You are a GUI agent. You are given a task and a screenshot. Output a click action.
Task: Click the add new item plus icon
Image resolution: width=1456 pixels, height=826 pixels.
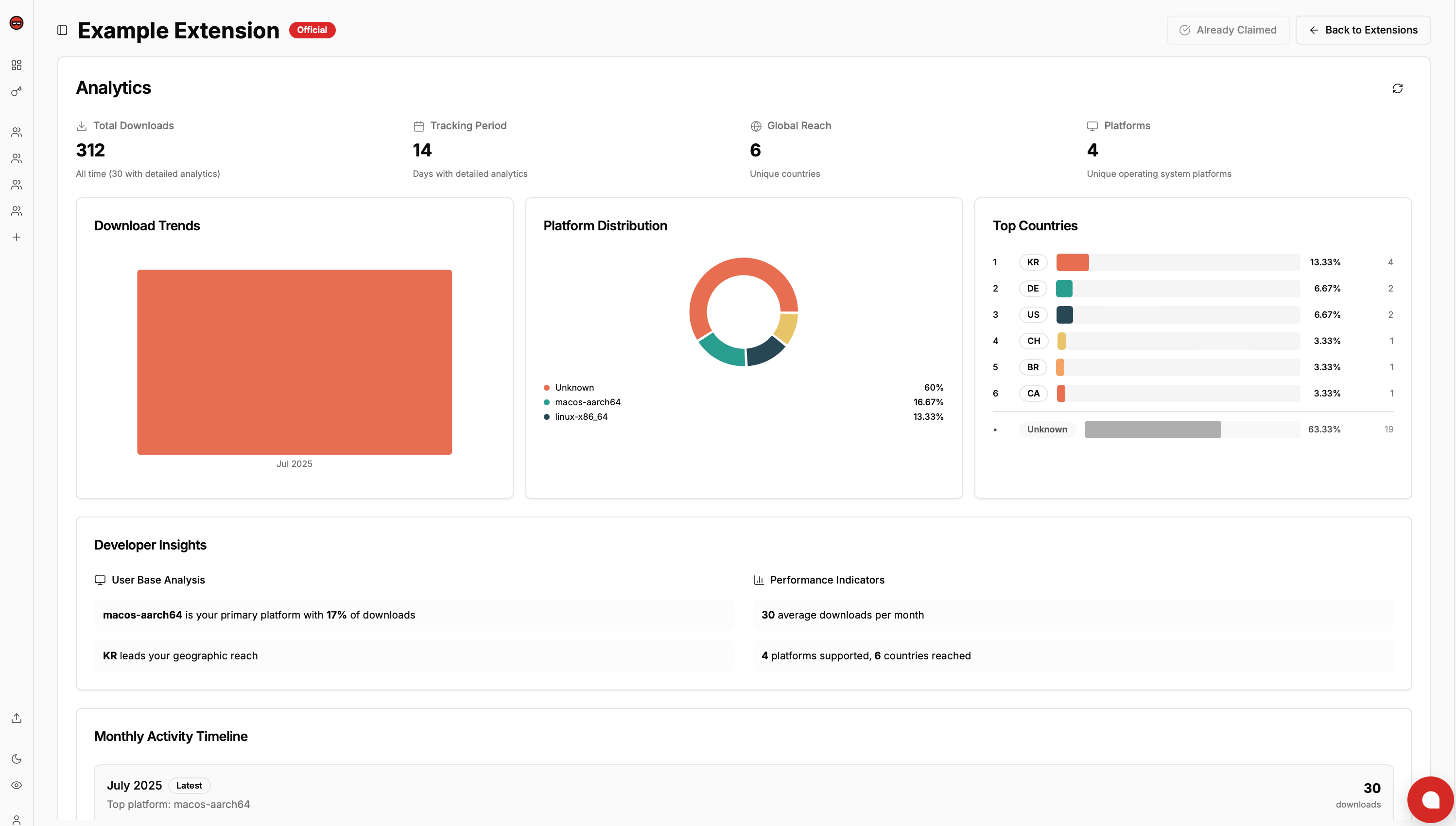click(x=16, y=237)
